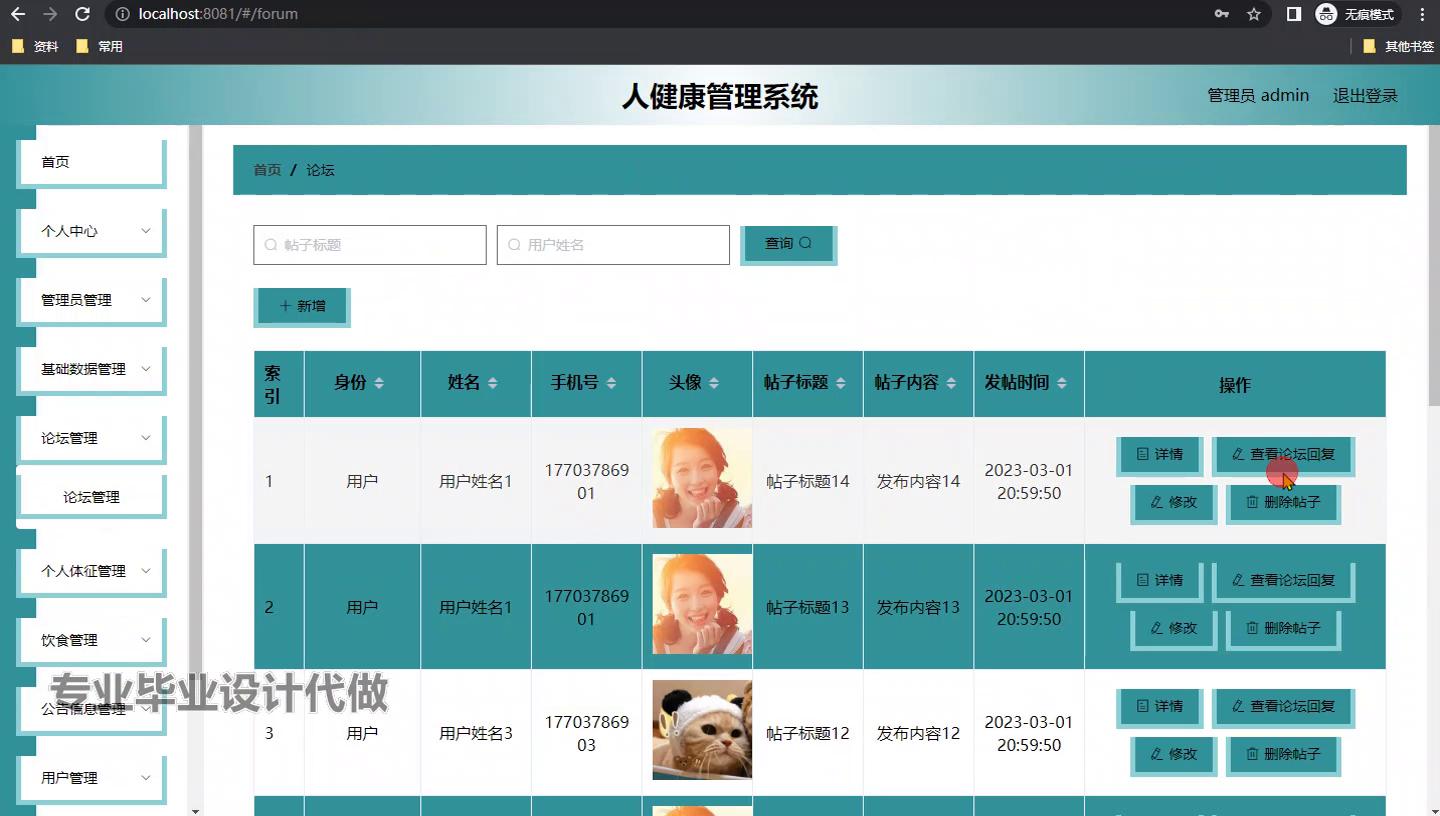The height and width of the screenshot is (816, 1440).
Task: Click the 索引 column header
Action: coord(279,385)
